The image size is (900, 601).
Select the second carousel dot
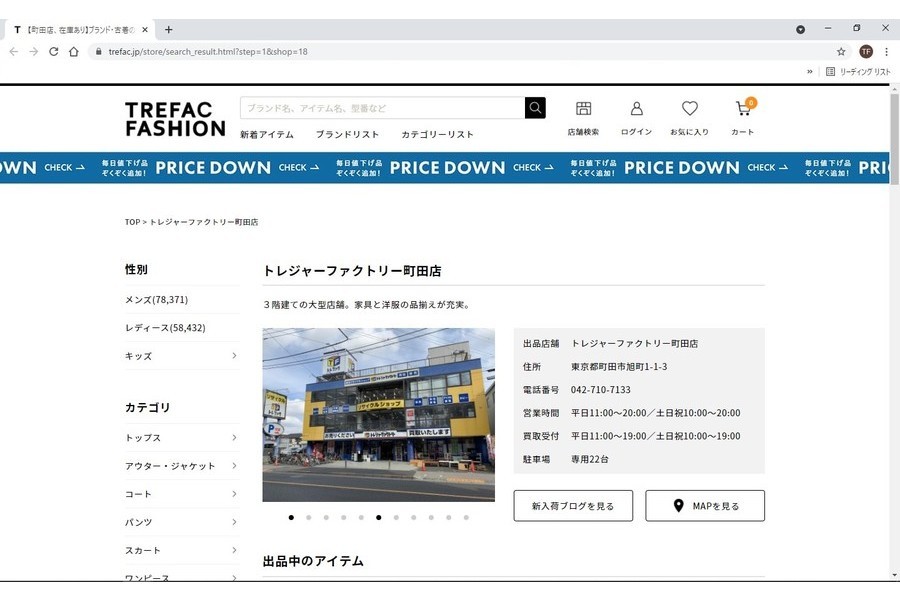click(x=309, y=517)
